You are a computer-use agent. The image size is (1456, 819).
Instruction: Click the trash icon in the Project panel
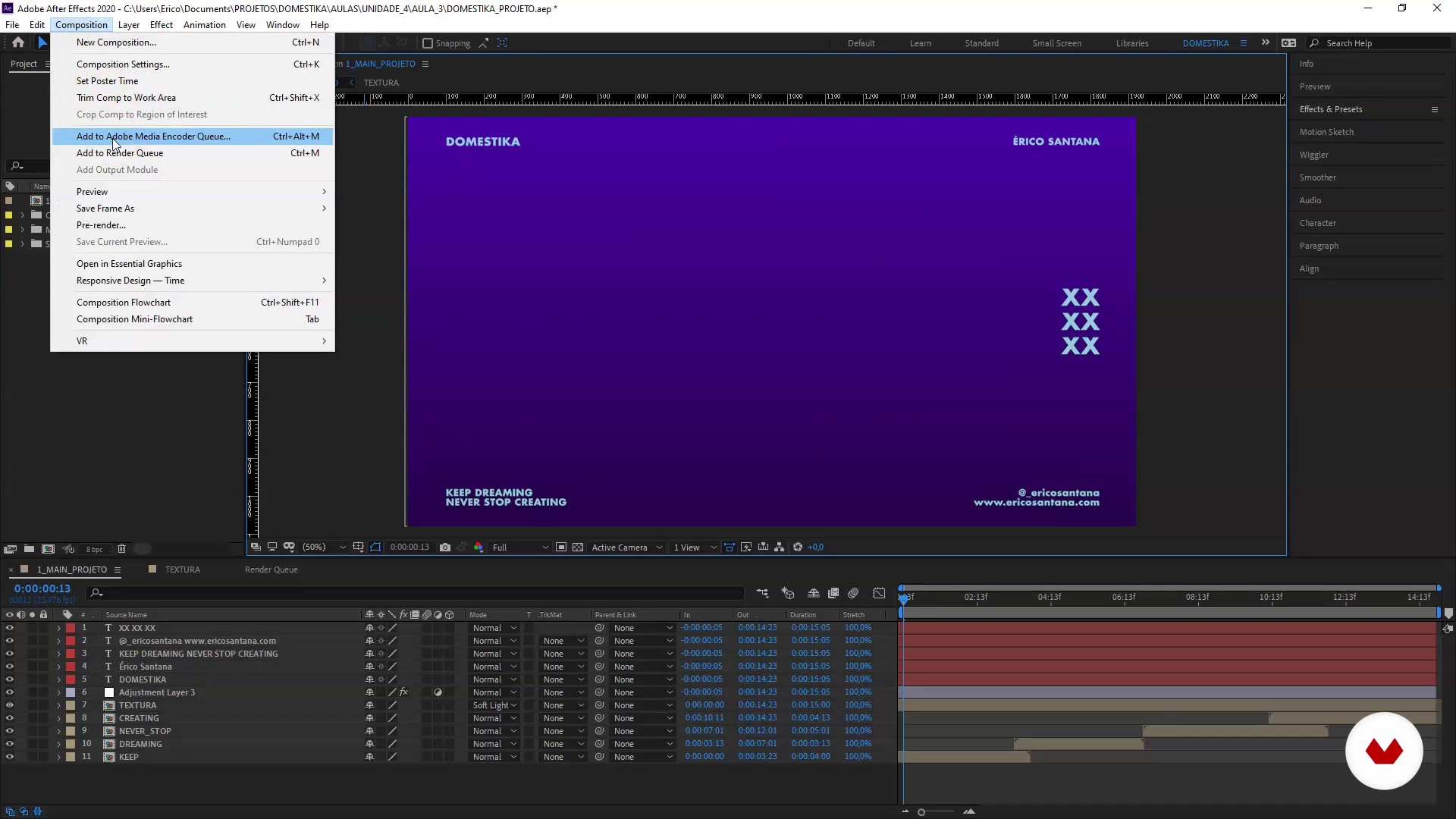121,549
